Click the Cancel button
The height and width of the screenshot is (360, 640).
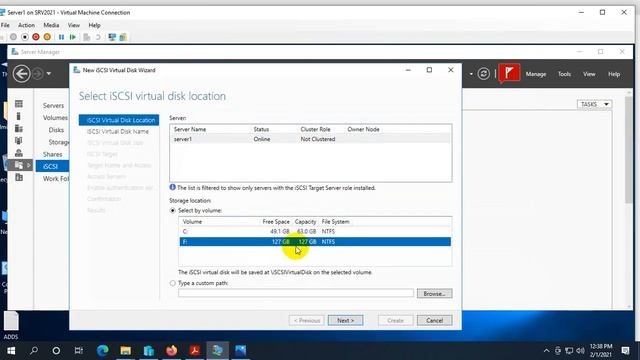click(434, 320)
